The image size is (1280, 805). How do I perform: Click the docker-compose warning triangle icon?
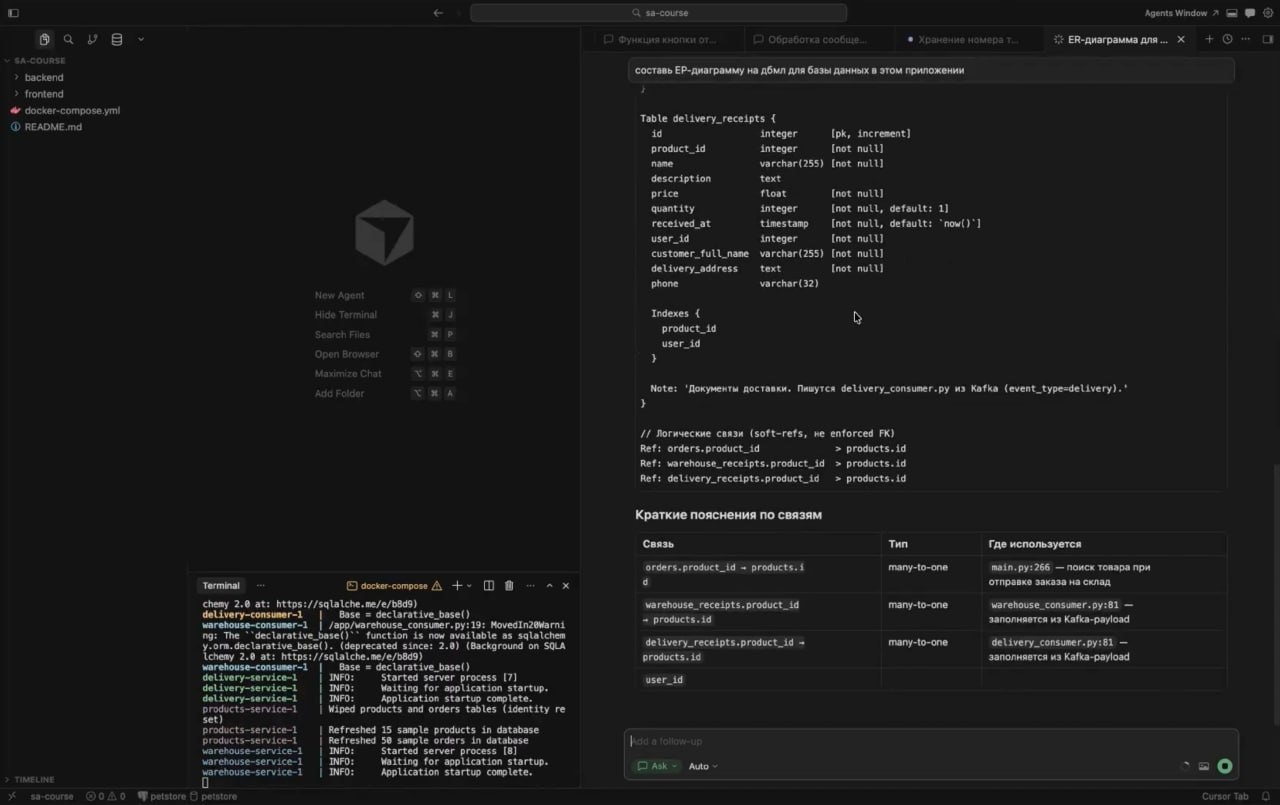tap(436, 586)
